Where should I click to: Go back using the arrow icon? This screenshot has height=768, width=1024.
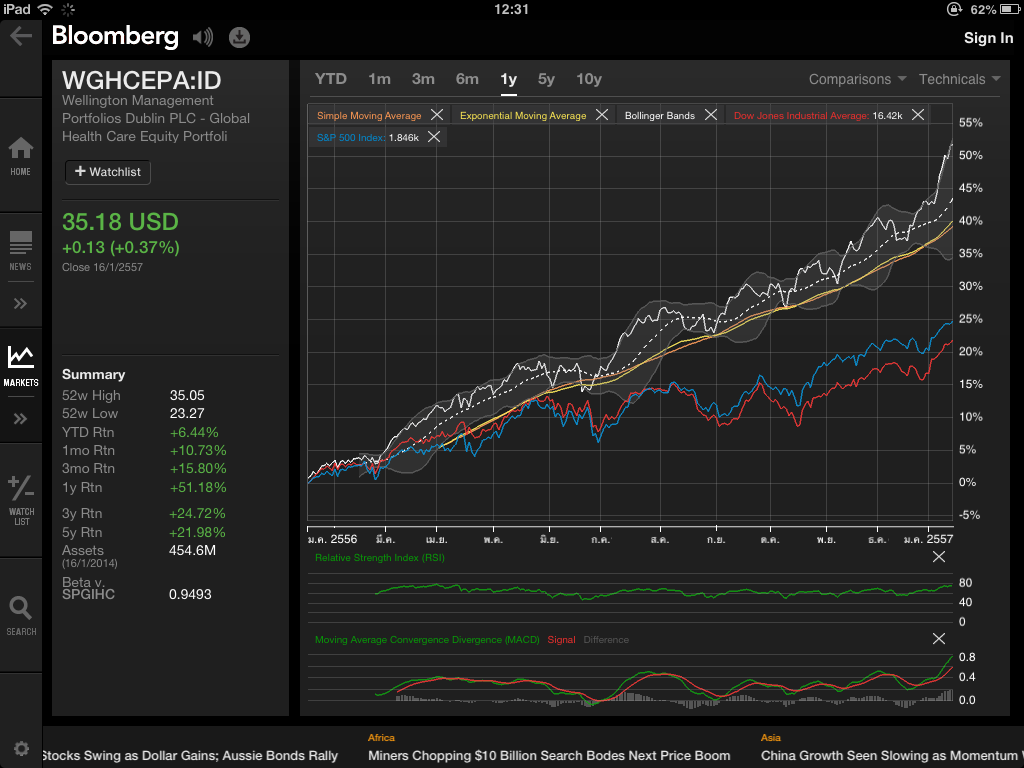21,36
